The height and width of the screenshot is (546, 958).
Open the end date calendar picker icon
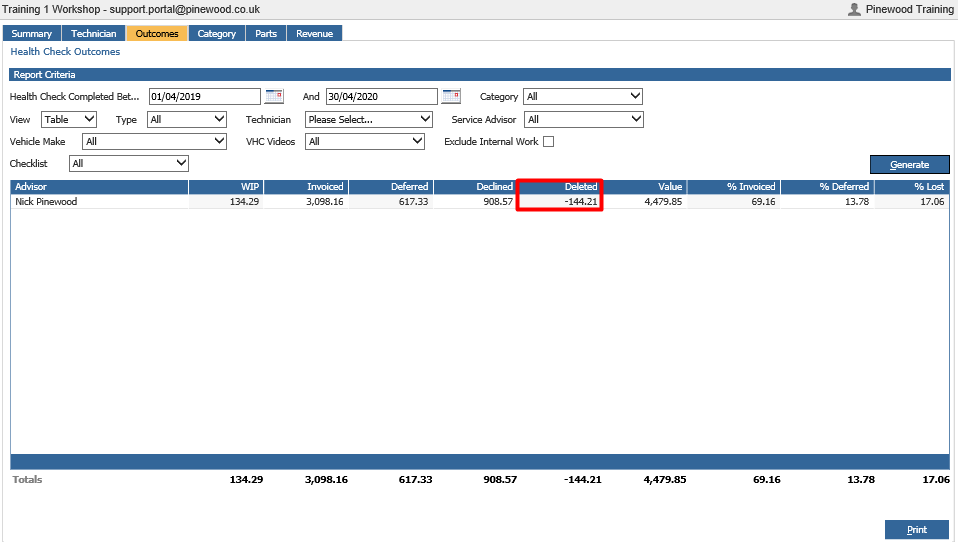(452, 96)
